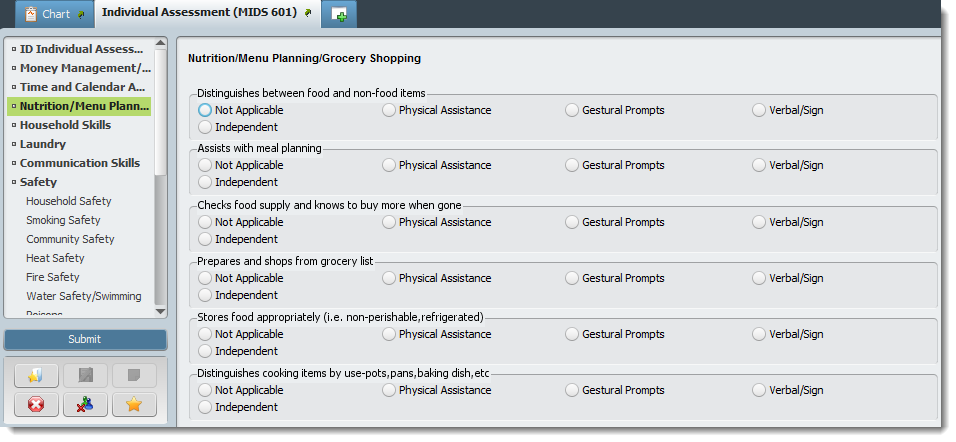
Task: Click the gold star favorite icon button
Action: [x=134, y=404]
